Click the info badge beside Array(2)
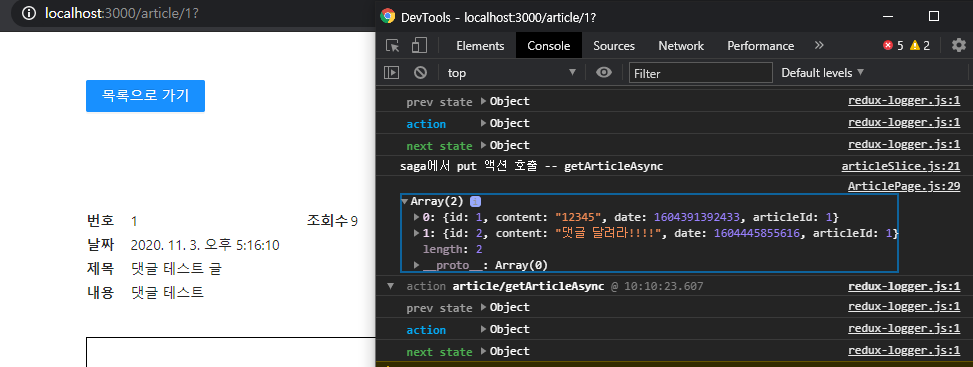The image size is (973, 367). coord(475,201)
